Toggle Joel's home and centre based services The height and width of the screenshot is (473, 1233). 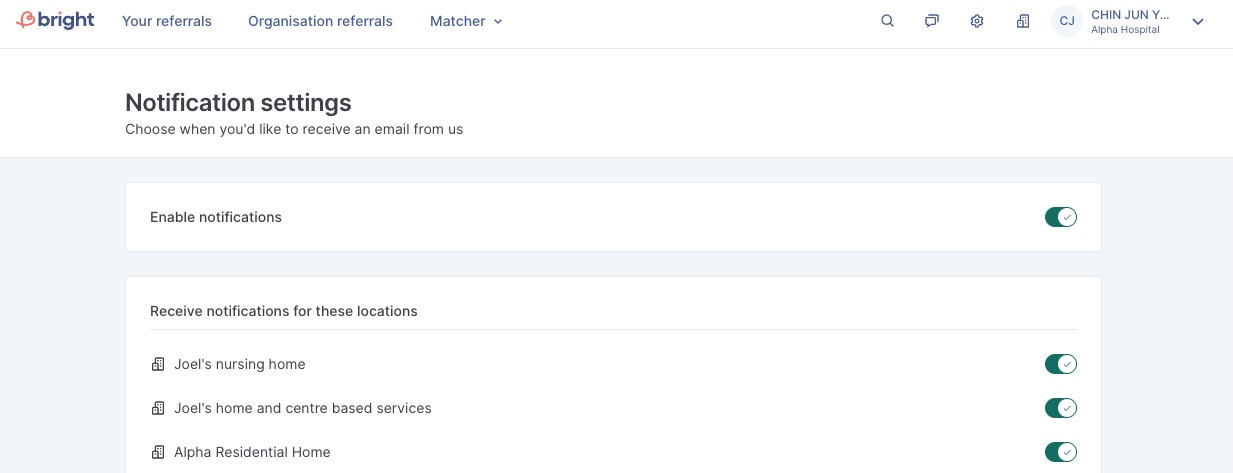coord(1060,408)
